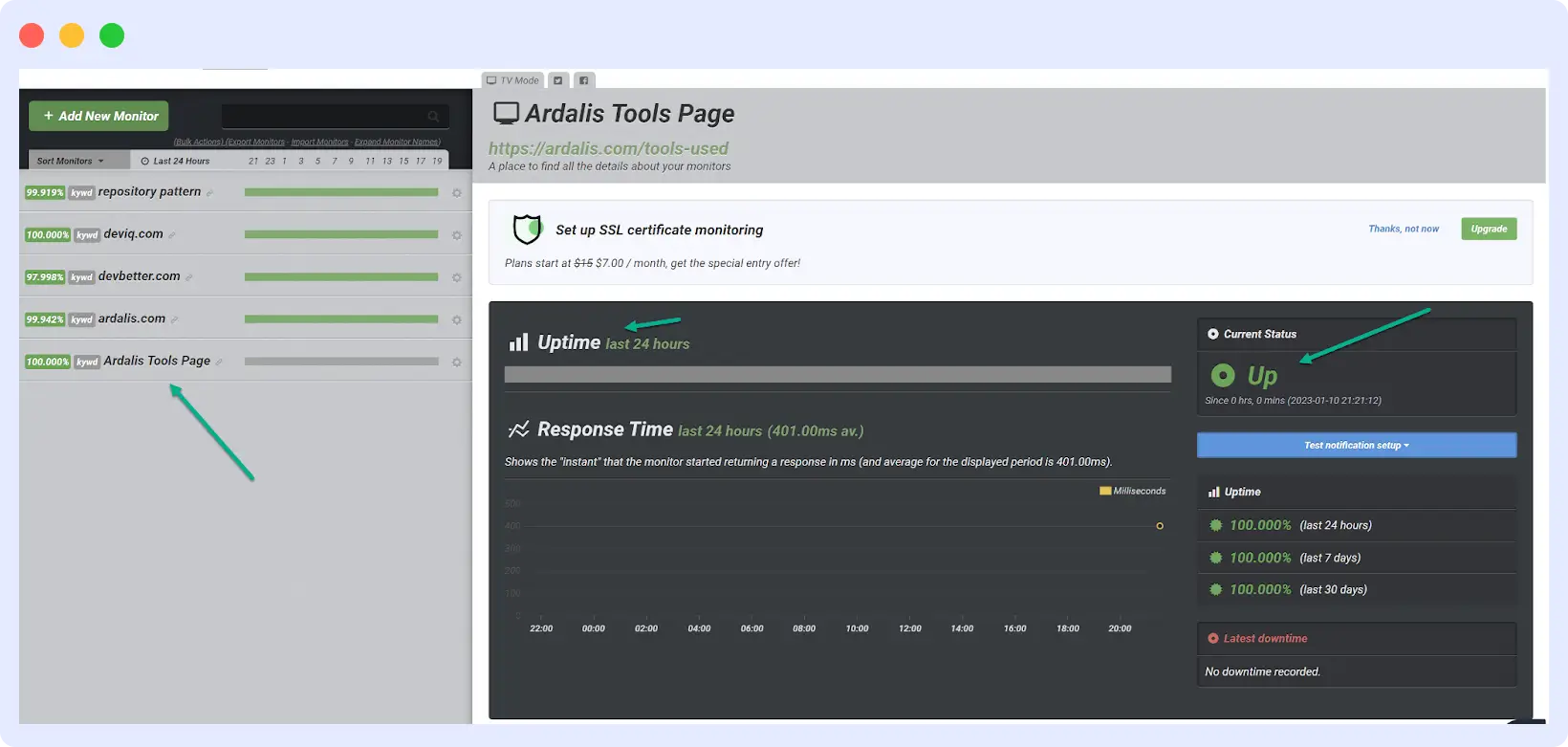Viewport: 1568px width, 747px height.
Task: Click the Response Time chart icon
Action: 519,429
